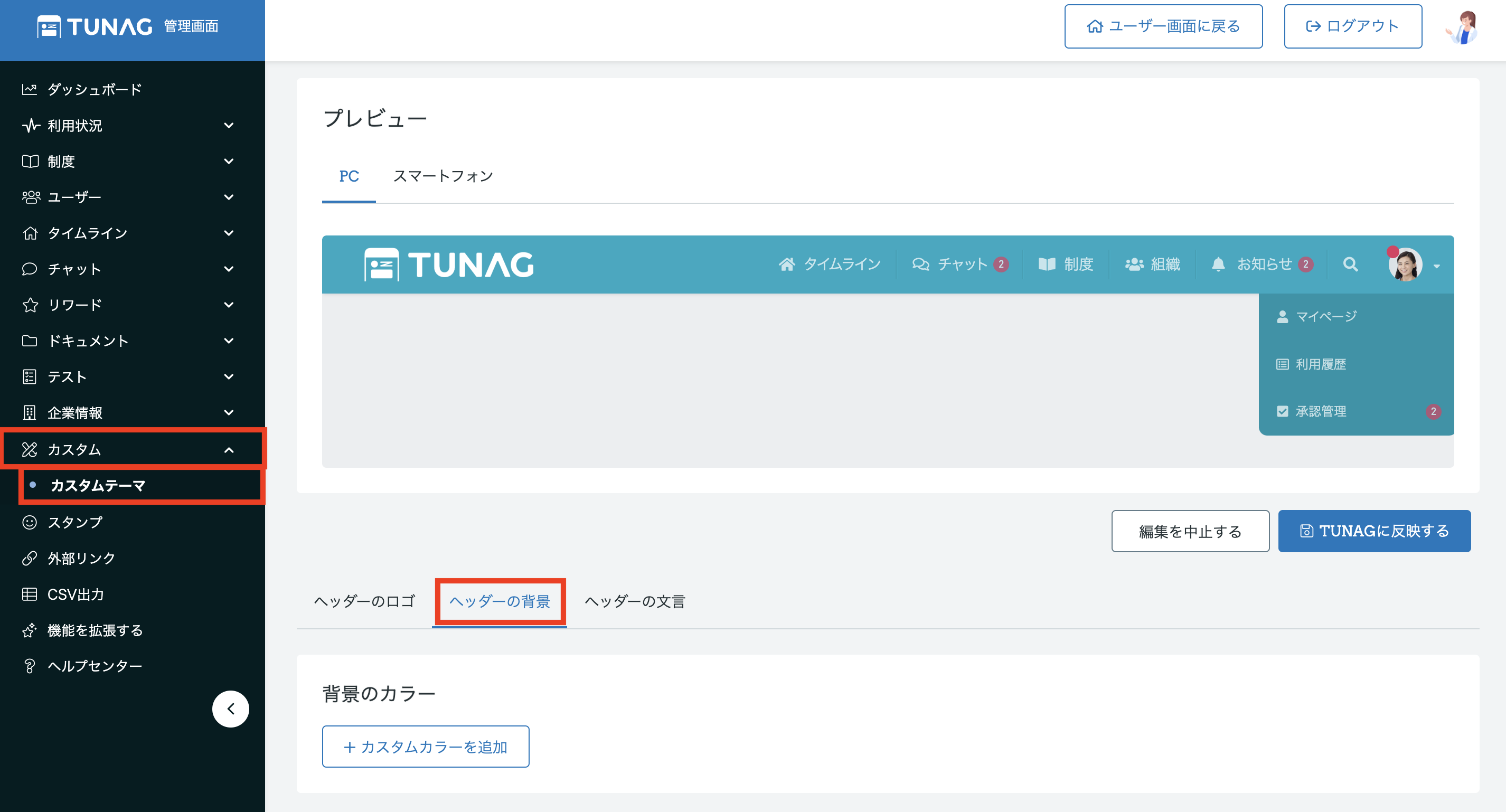Expand the タイムライン sidebar chevron
The width and height of the screenshot is (1506, 812).
click(229, 233)
